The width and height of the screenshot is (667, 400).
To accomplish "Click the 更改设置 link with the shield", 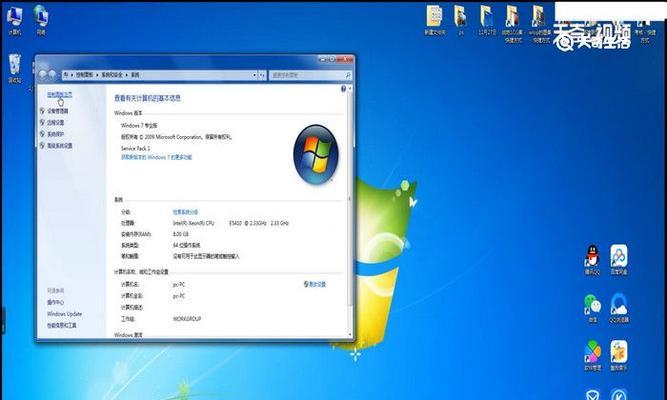I will pos(315,284).
